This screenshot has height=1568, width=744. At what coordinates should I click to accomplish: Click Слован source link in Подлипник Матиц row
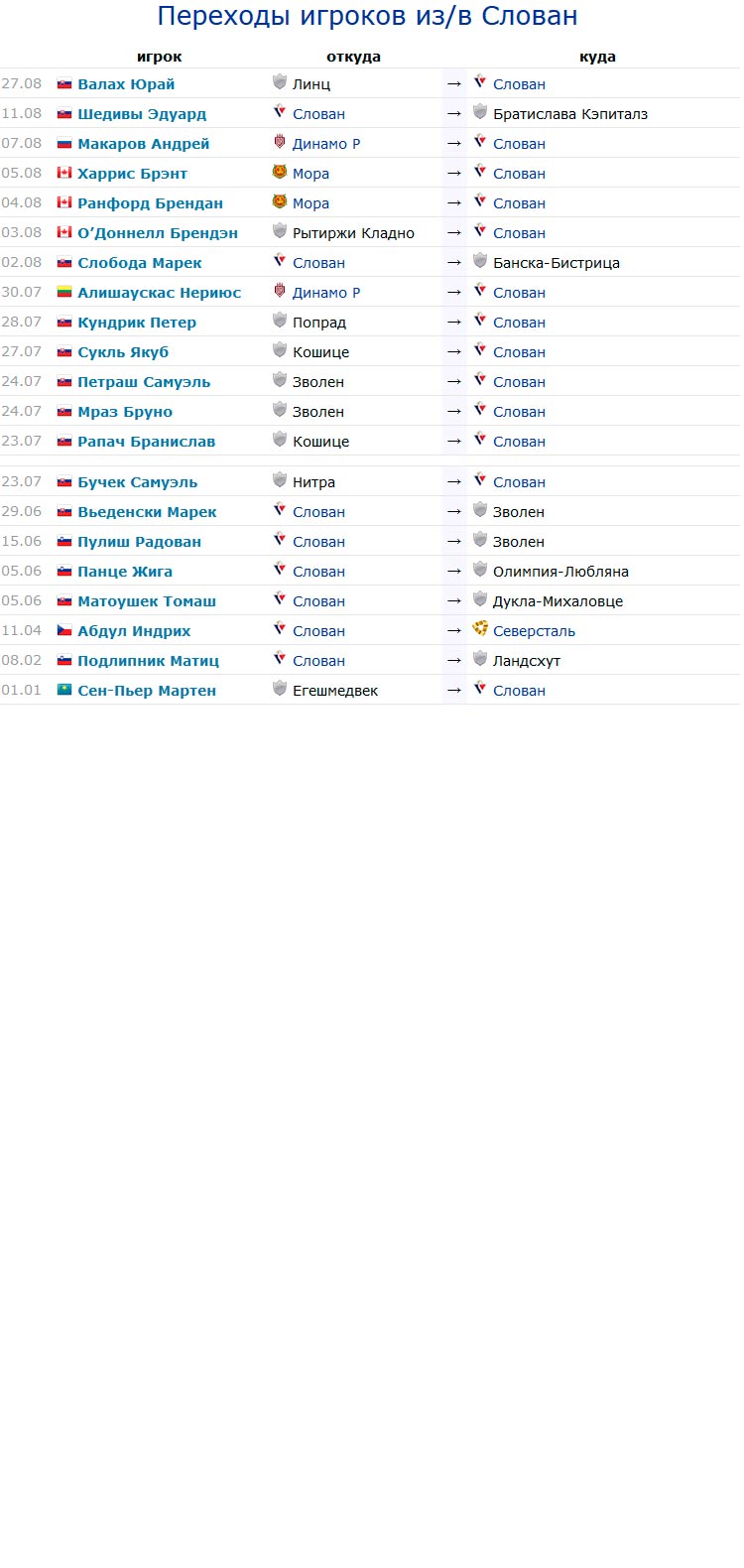tap(318, 661)
